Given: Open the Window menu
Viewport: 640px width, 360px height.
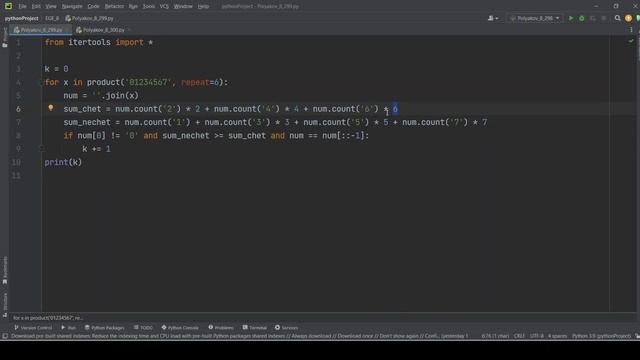Looking at the screenshot, I should 183,6.
